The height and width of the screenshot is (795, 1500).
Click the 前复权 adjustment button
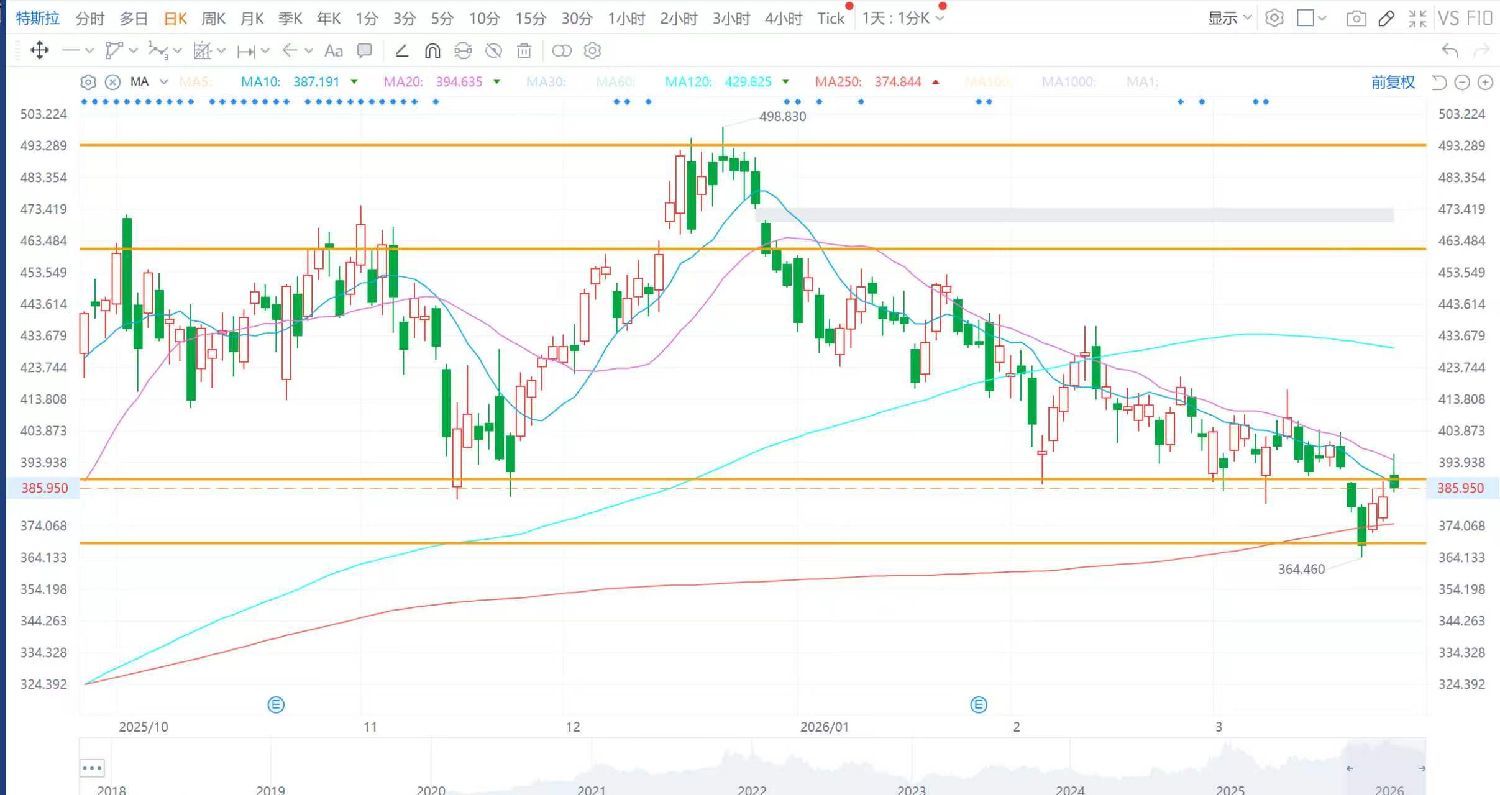click(x=1393, y=82)
